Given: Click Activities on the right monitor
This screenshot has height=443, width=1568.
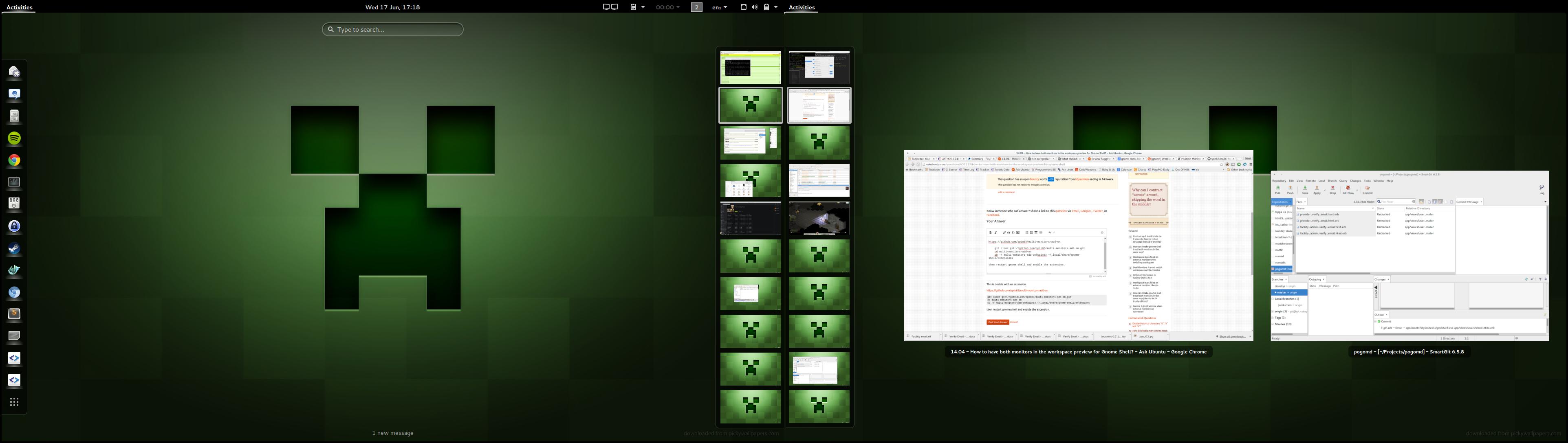Looking at the screenshot, I should click(801, 7).
